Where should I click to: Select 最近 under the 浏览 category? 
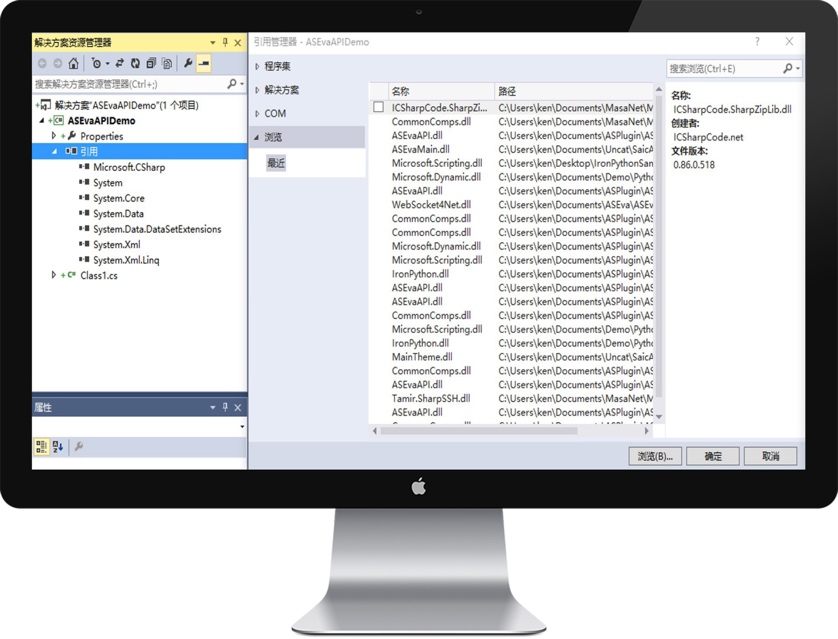pos(276,163)
